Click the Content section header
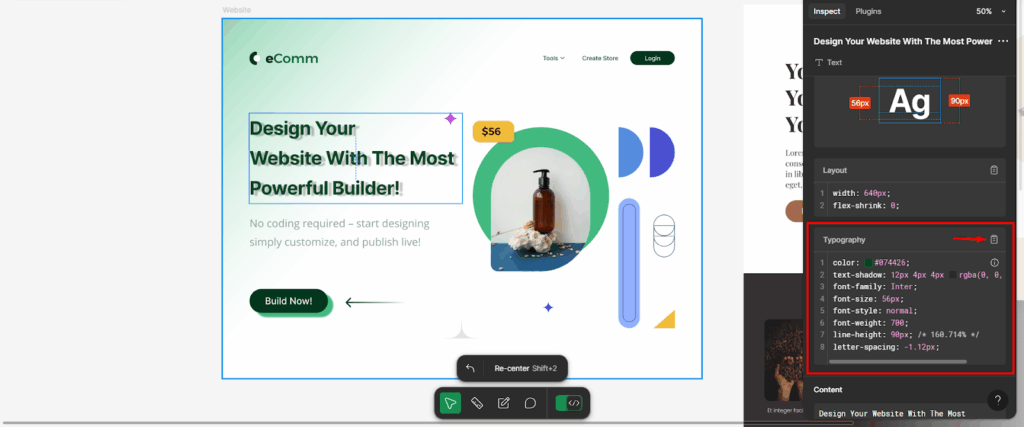1024x427 pixels. (828, 390)
